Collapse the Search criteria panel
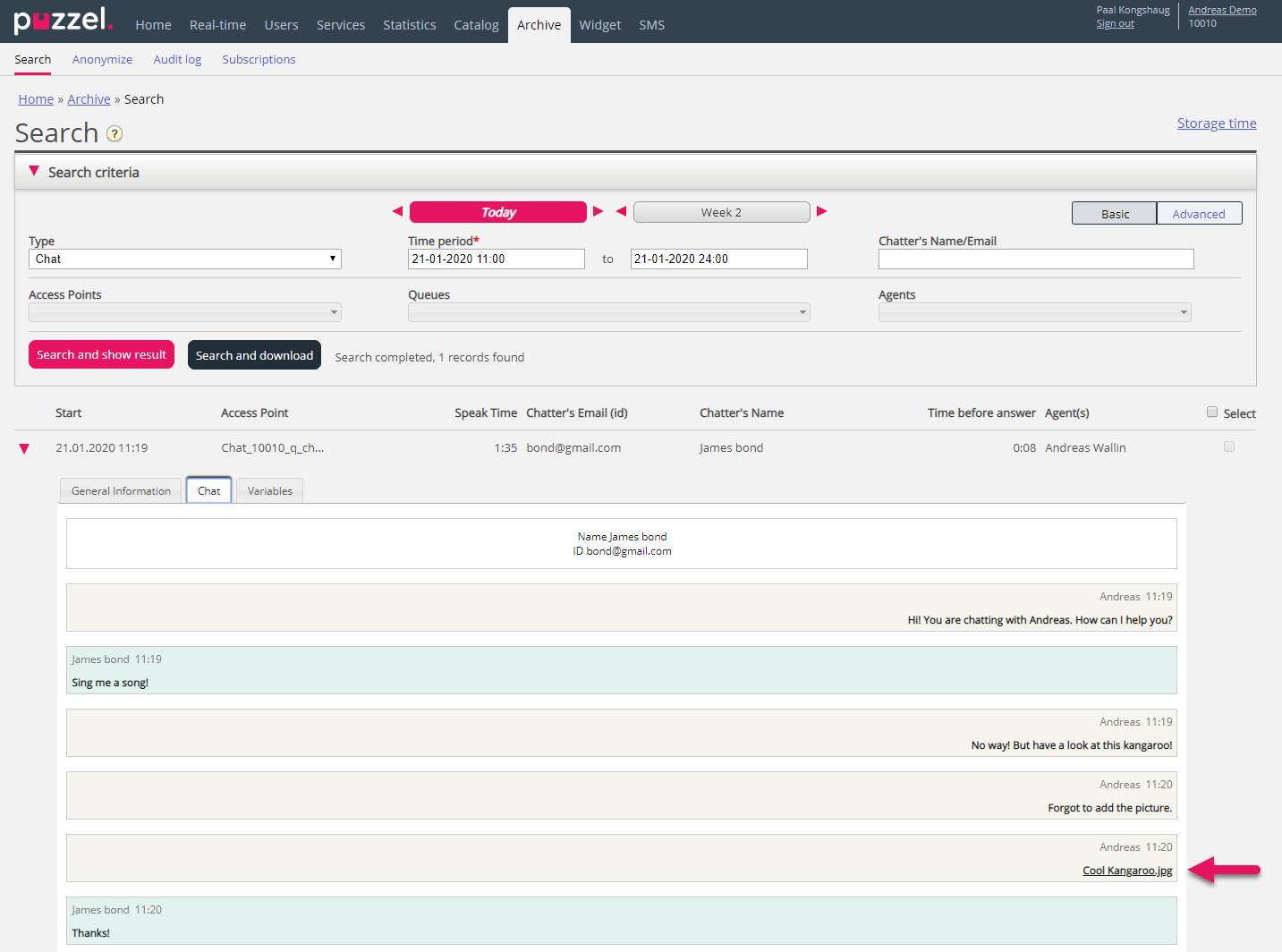The image size is (1282, 952). tap(34, 172)
